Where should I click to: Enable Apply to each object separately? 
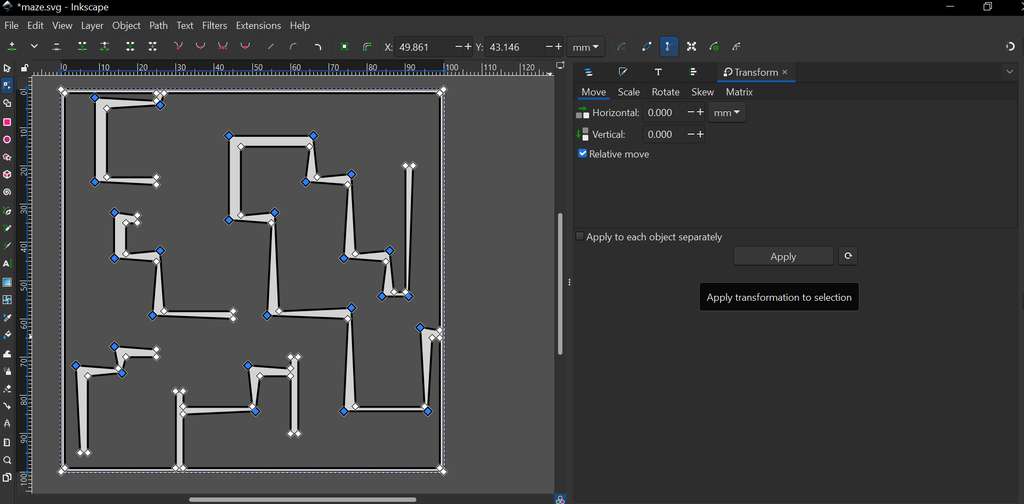tap(580, 236)
